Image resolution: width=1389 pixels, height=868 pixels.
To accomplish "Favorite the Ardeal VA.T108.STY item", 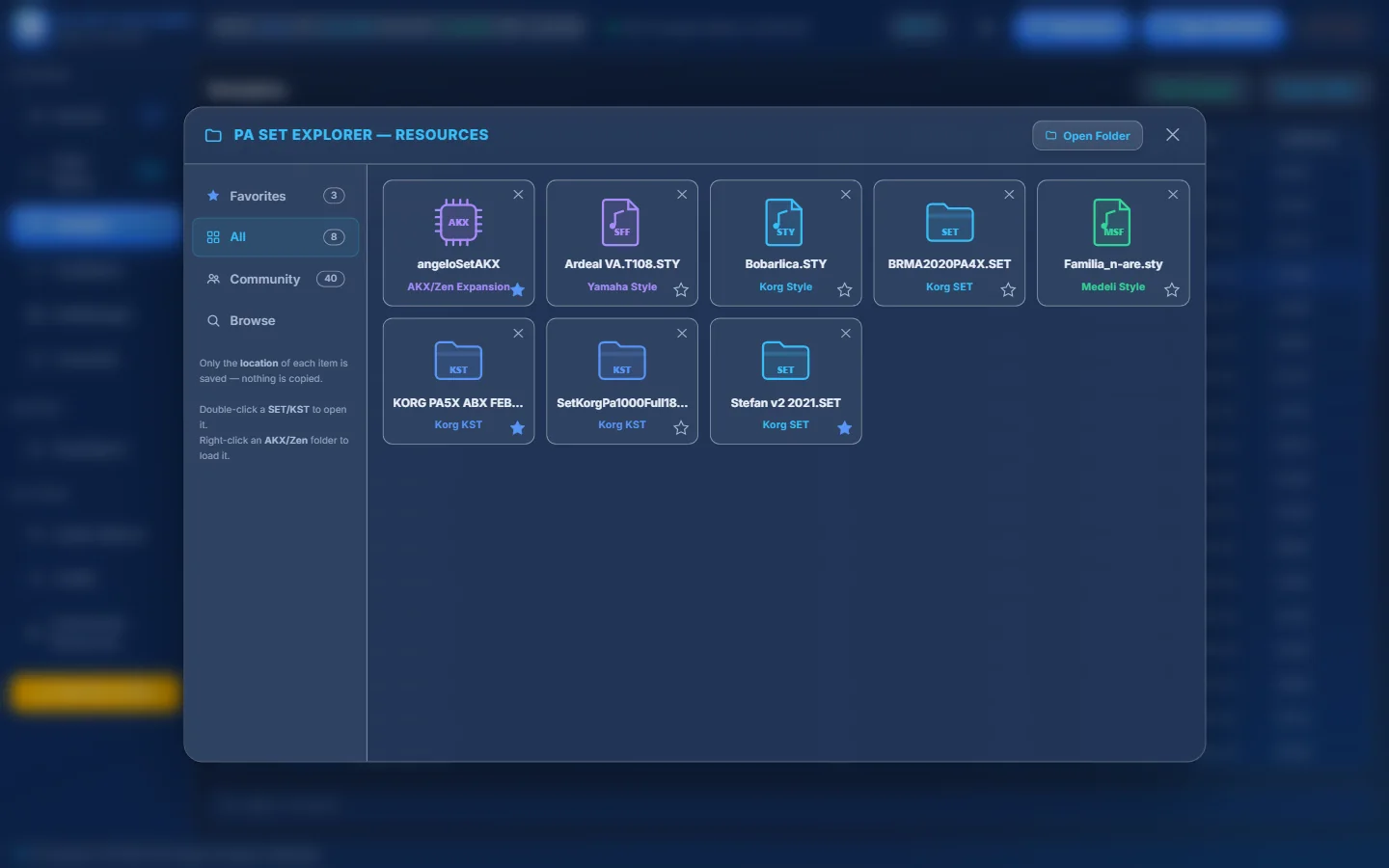I will point(681,289).
